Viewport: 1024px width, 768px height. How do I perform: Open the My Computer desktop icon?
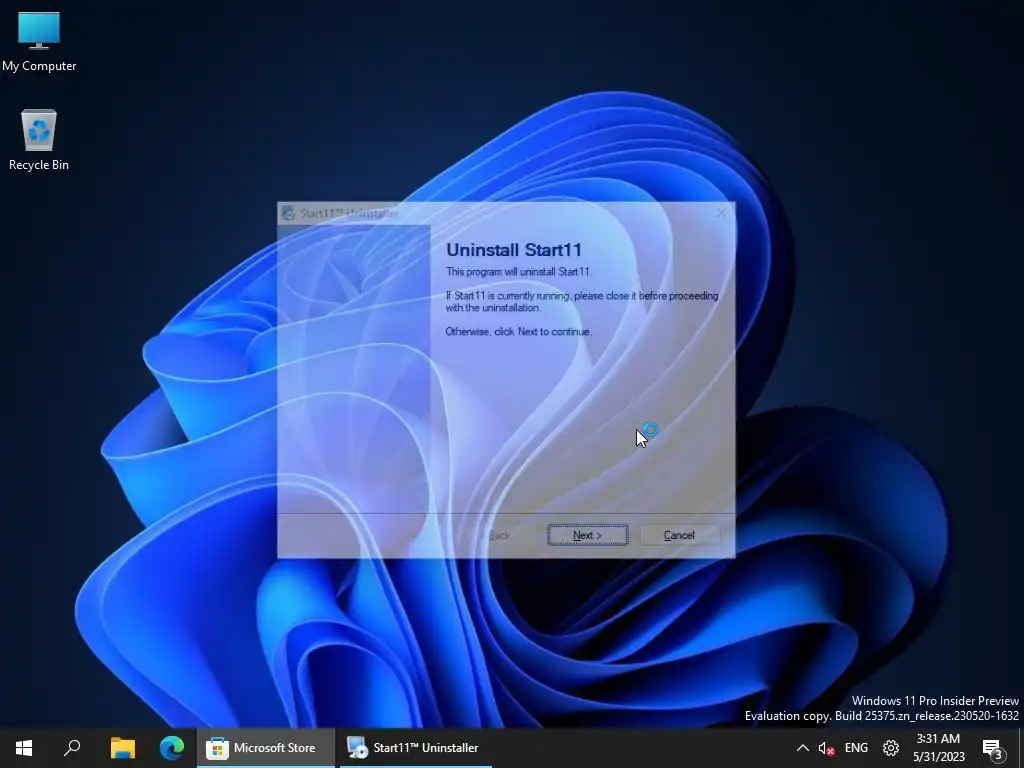[x=39, y=40]
